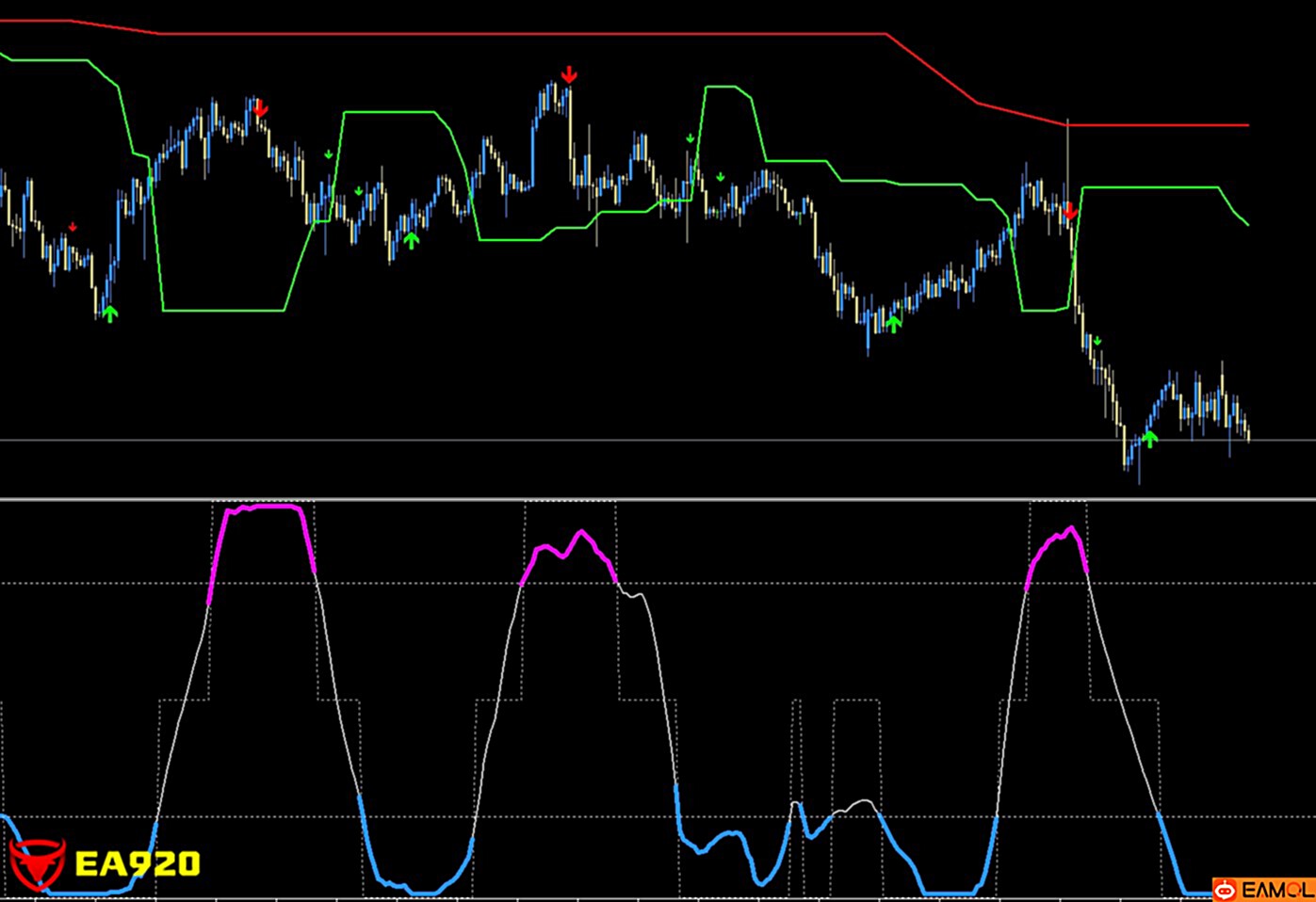This screenshot has width=1316, height=902.
Task: Click the large red sell arrow before the final price drop
Action: coord(1069,211)
